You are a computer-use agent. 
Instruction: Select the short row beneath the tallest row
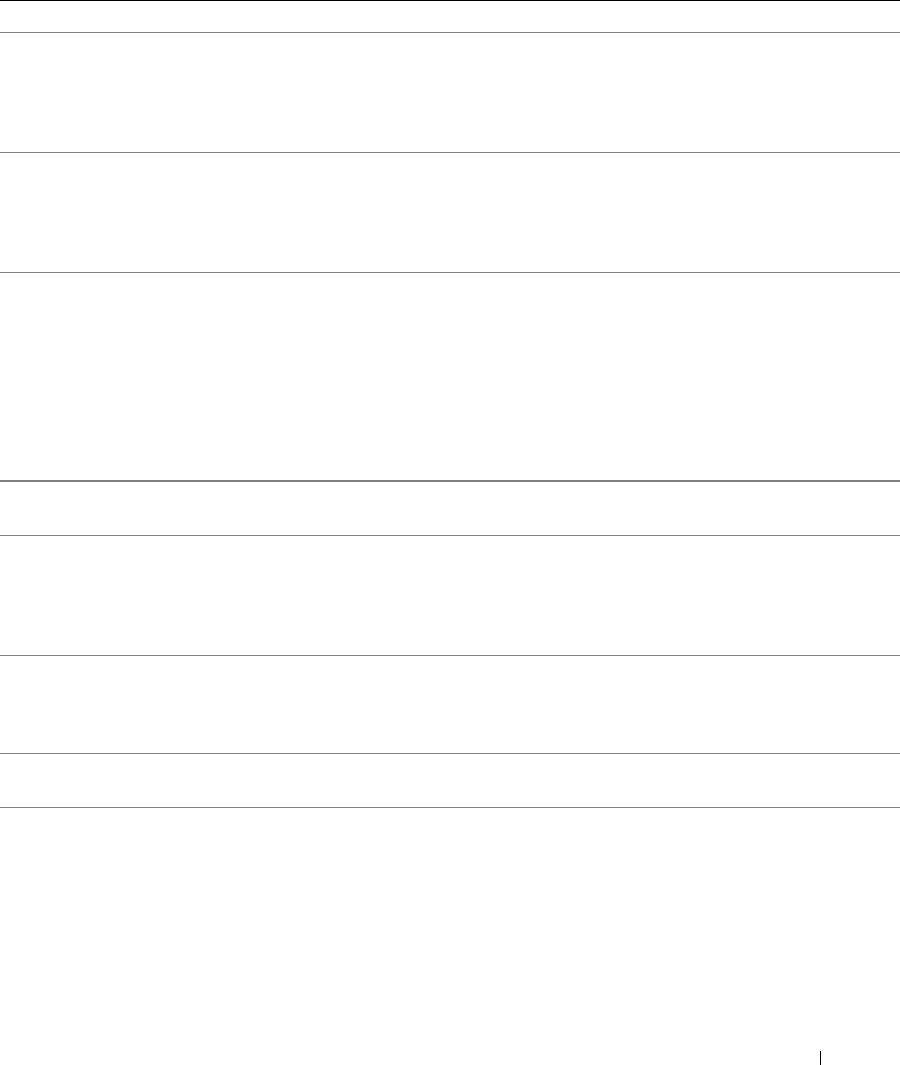[450, 508]
